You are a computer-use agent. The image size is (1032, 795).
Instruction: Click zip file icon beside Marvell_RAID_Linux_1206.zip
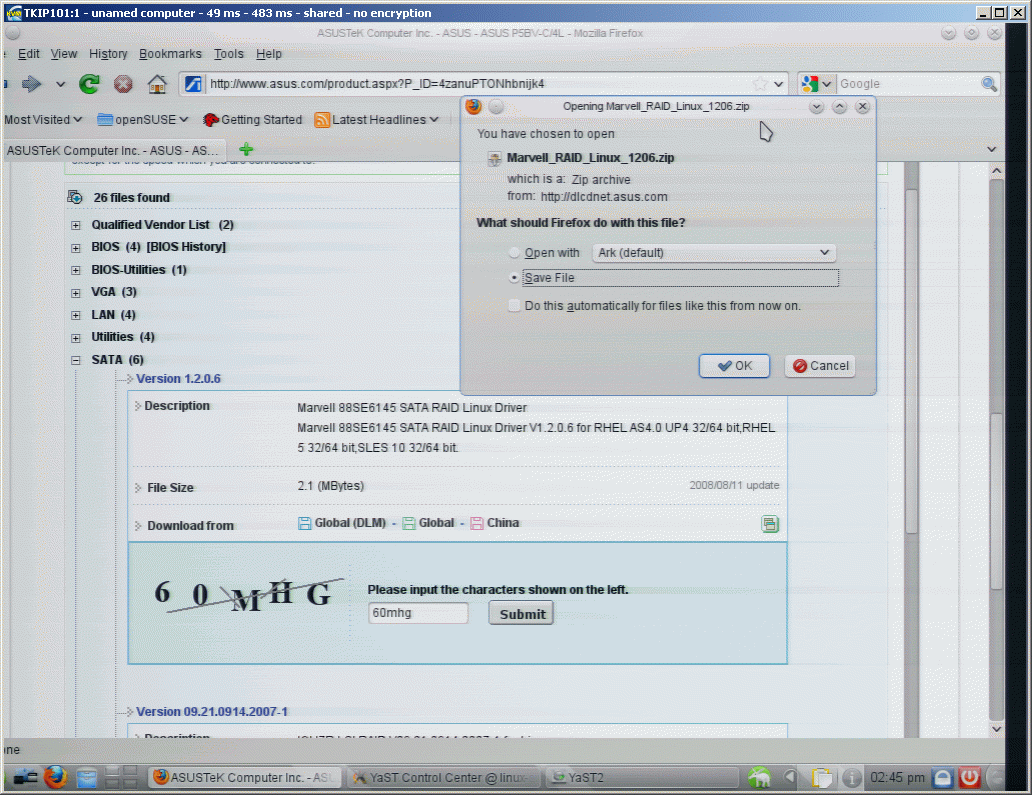pyautogui.click(x=494, y=158)
